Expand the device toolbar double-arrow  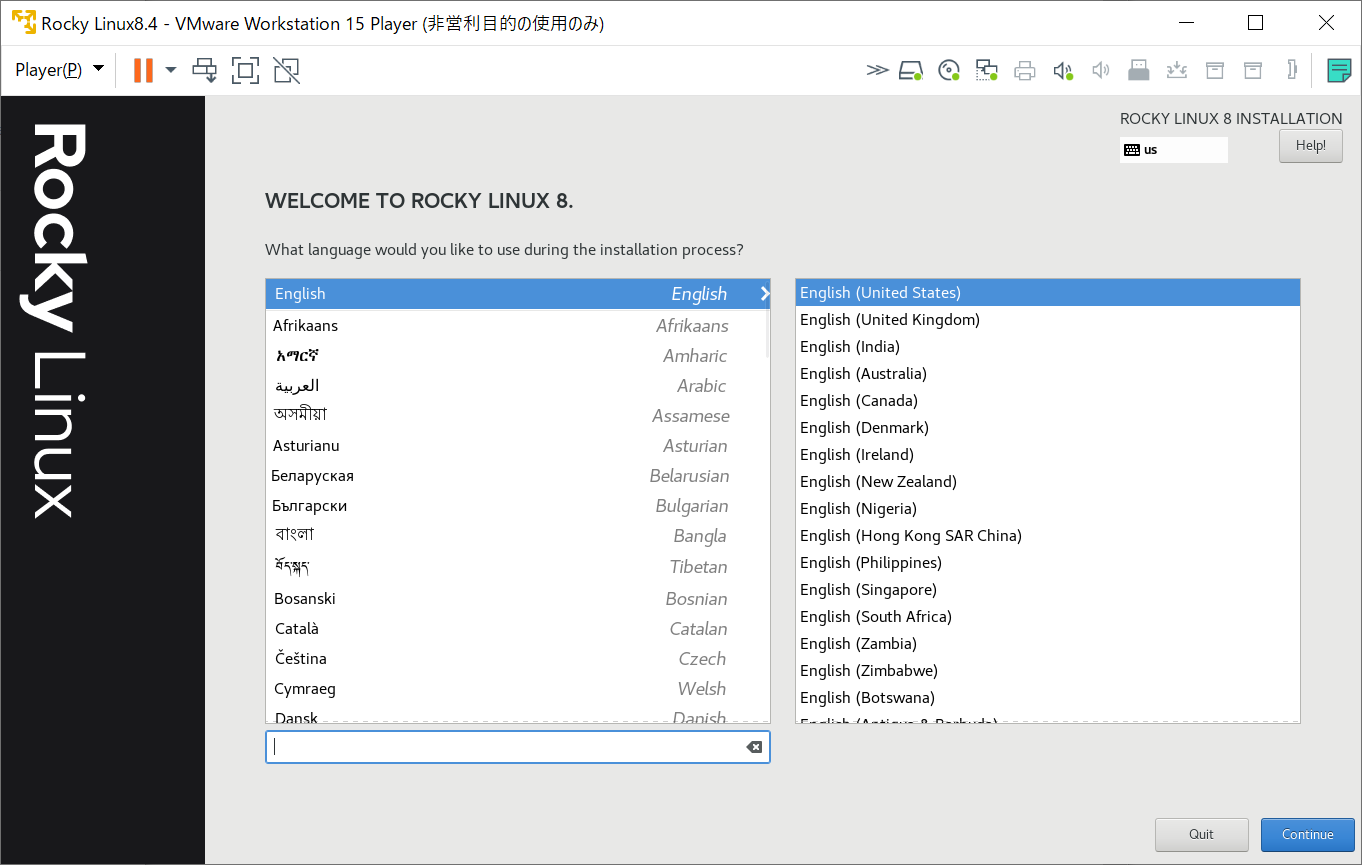point(877,70)
